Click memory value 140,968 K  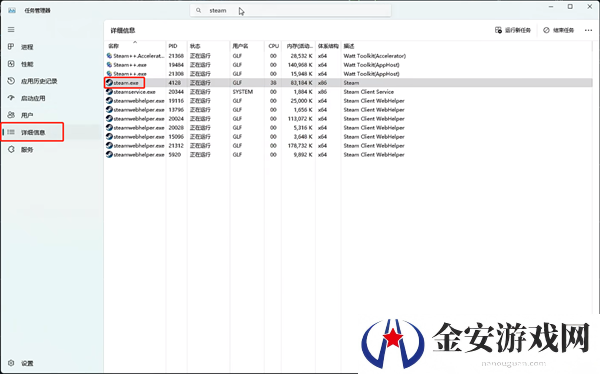[x=300, y=65]
